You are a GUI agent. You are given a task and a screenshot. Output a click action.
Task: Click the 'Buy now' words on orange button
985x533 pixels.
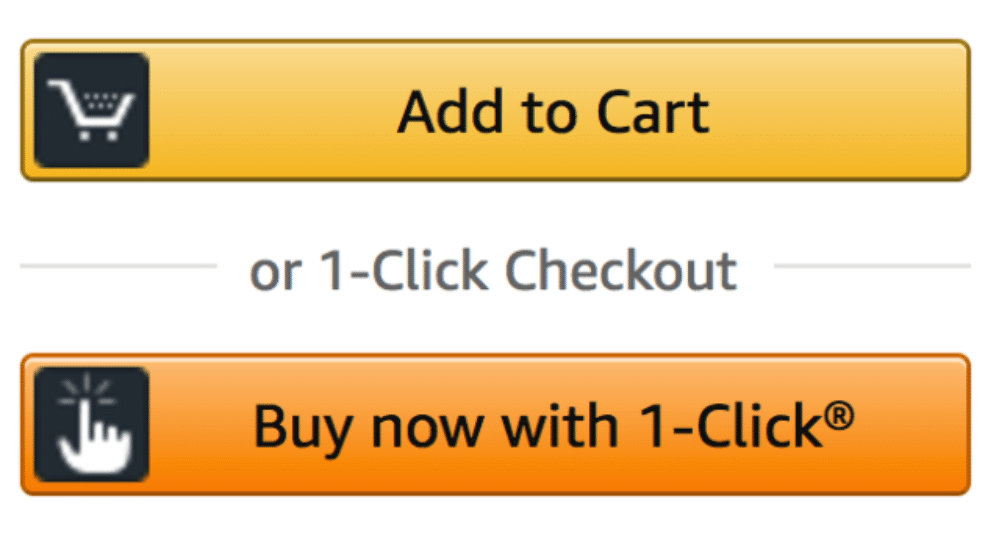pyautogui.click(x=369, y=427)
